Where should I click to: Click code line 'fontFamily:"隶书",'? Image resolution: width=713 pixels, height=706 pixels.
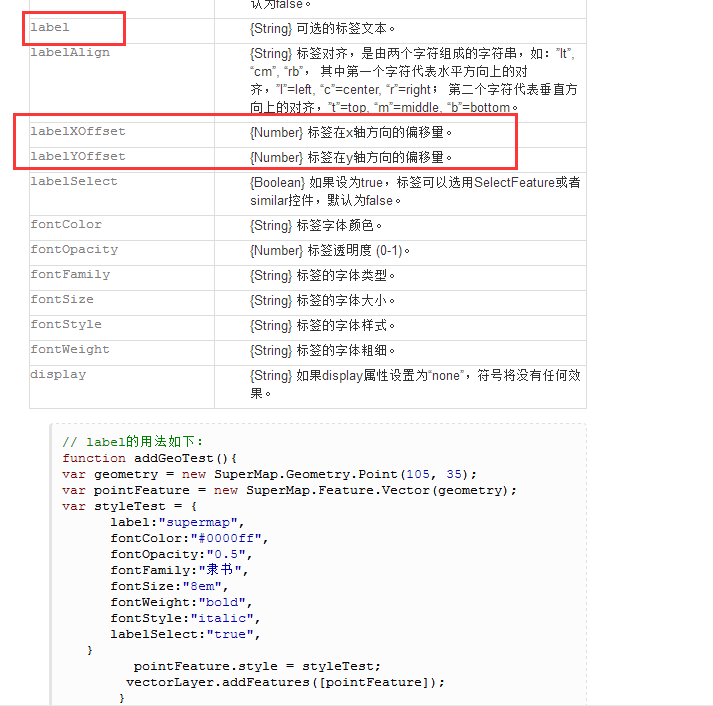179,570
